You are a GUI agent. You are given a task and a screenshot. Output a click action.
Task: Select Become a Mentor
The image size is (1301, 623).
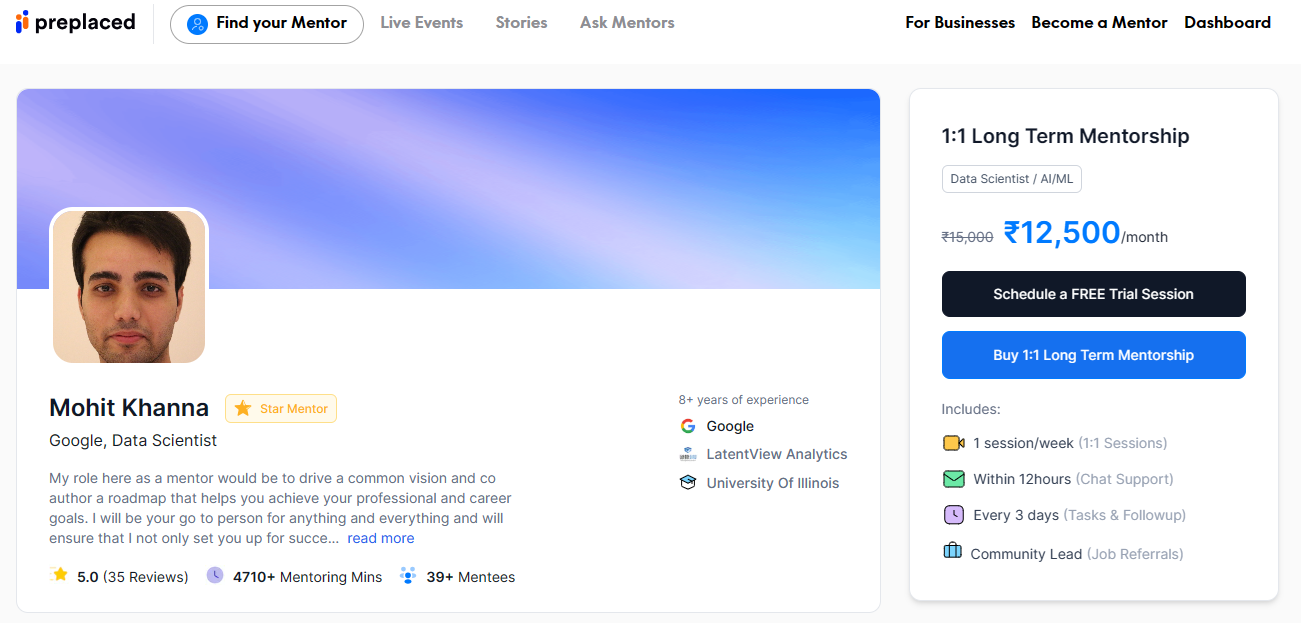1099,22
